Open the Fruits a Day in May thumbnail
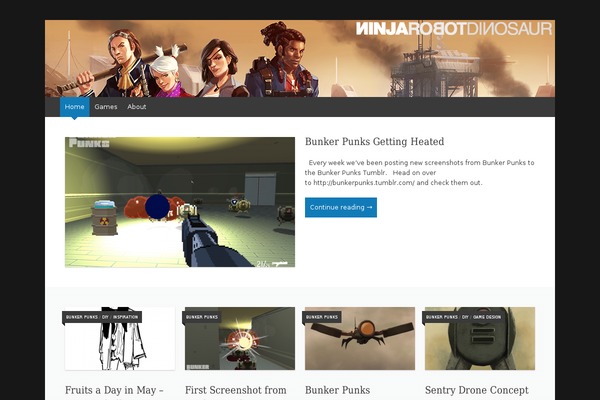This screenshot has width=600, height=400. coord(120,338)
